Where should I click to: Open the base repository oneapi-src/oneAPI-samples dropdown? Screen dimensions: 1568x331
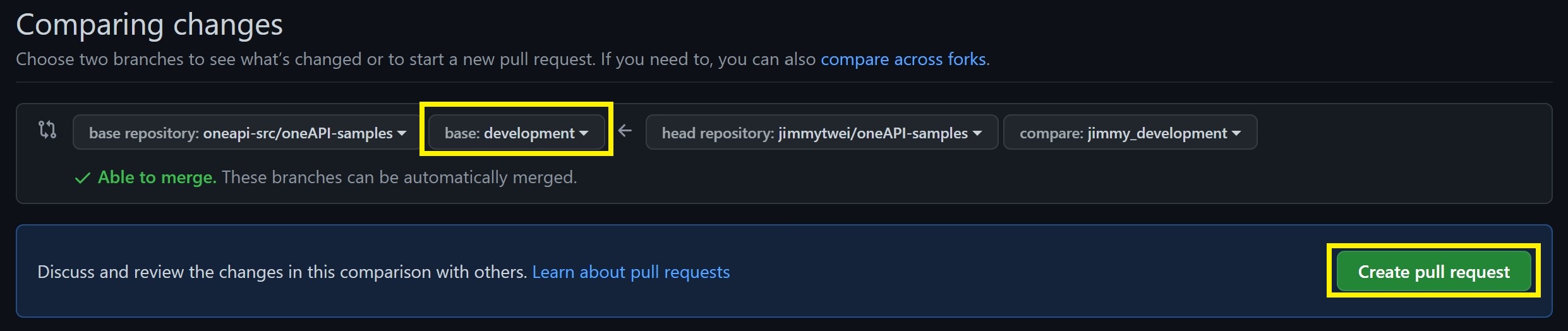pos(248,132)
